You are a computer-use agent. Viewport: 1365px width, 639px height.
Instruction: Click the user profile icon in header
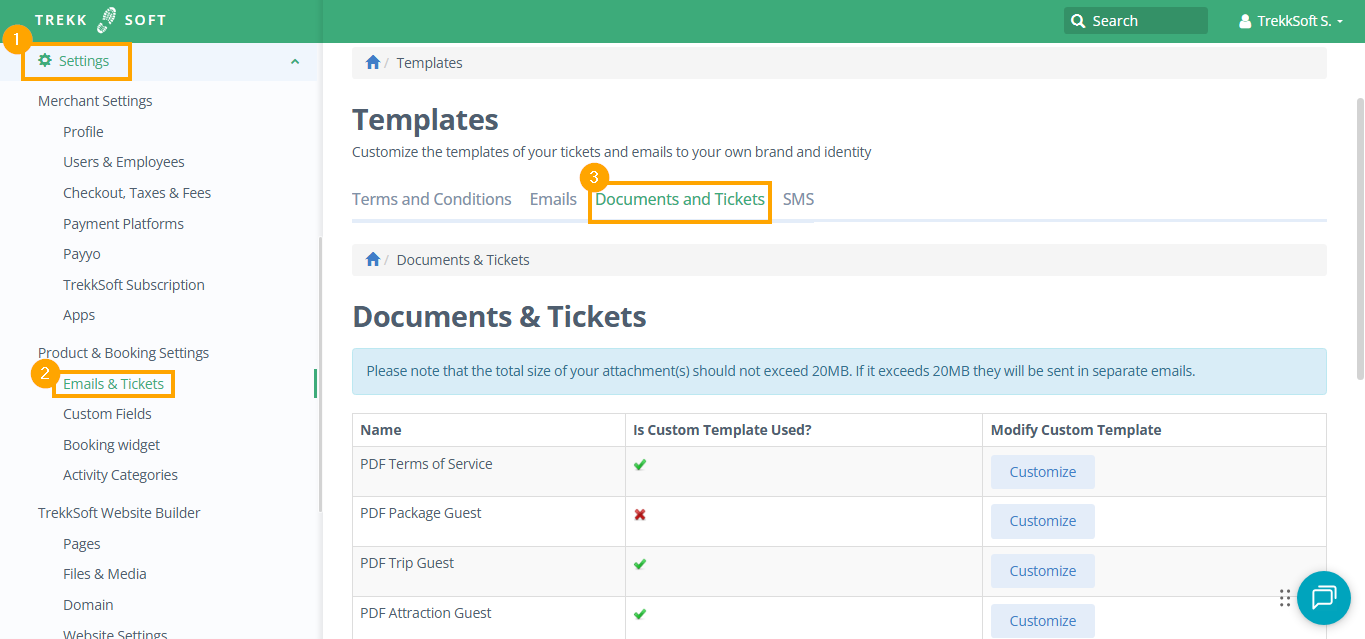[x=1245, y=21]
